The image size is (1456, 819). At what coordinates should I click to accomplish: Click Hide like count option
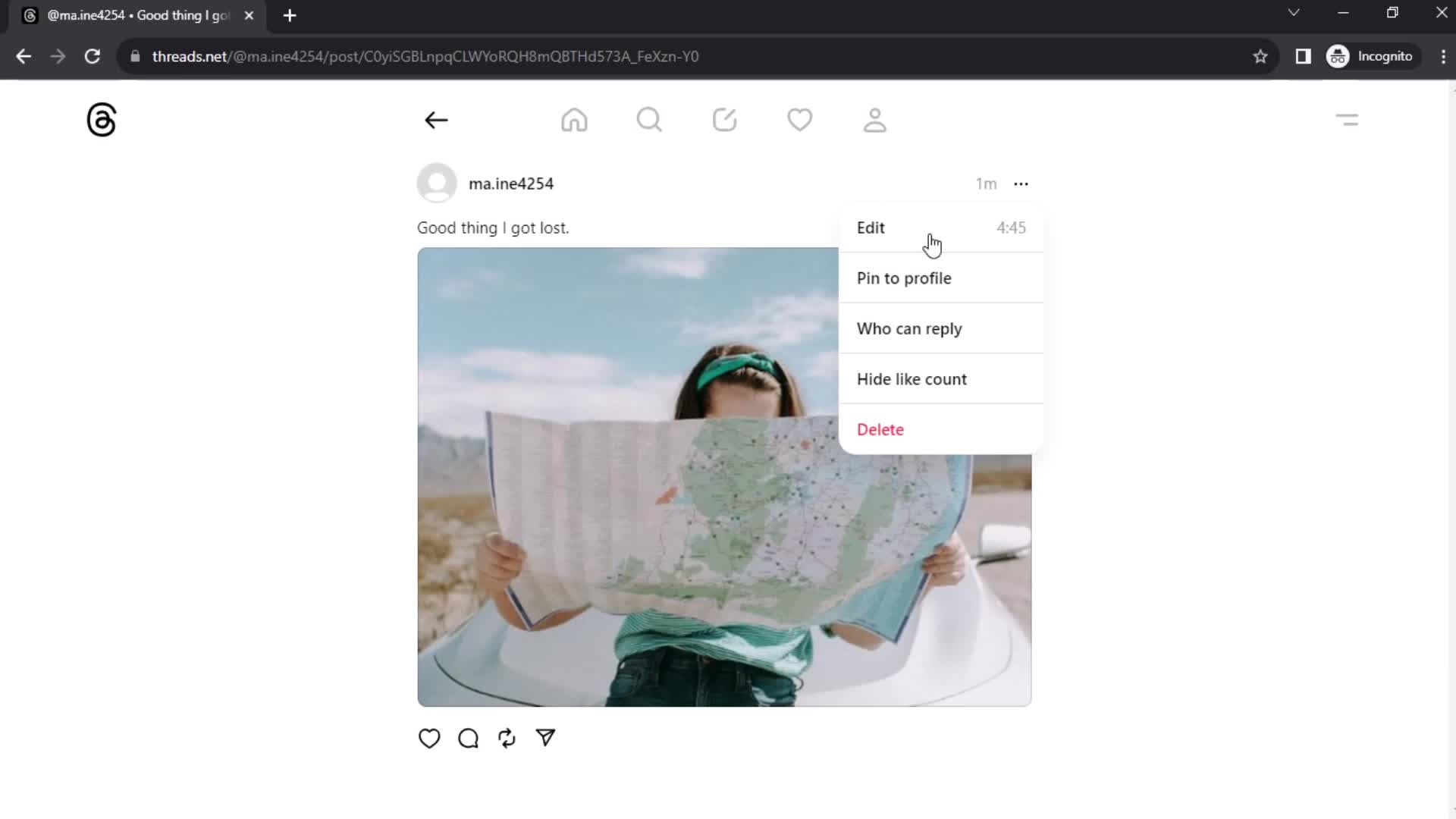click(912, 378)
